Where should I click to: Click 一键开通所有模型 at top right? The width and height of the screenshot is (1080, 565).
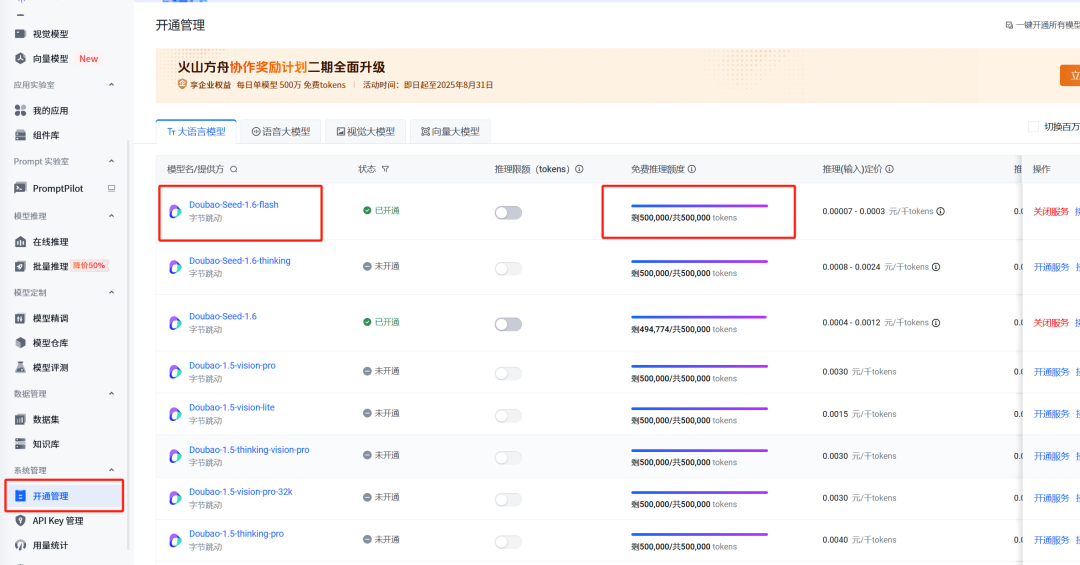tap(1042, 25)
